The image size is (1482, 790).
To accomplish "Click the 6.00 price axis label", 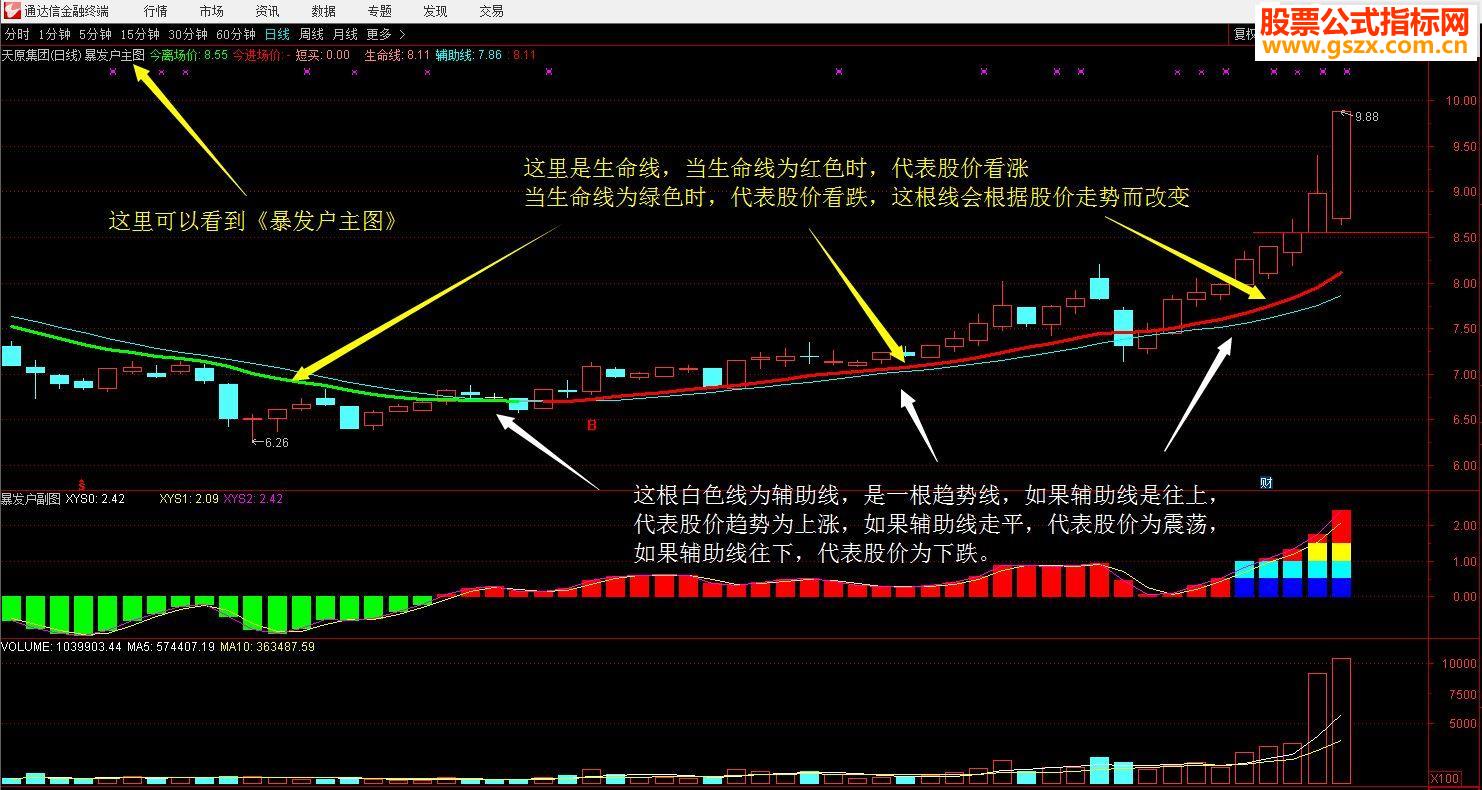I will click(x=1464, y=466).
